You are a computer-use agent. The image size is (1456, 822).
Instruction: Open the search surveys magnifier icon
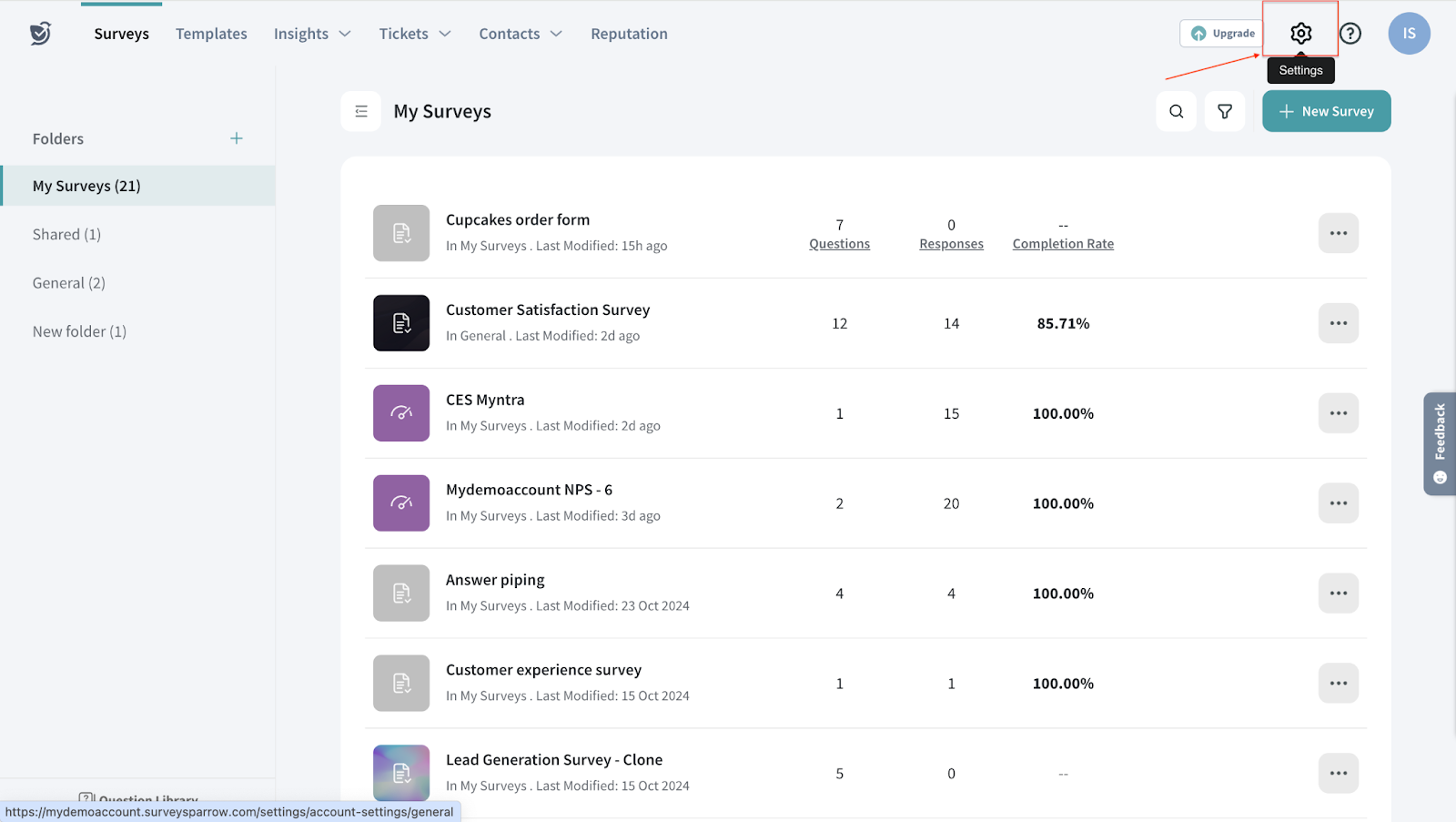click(x=1176, y=111)
